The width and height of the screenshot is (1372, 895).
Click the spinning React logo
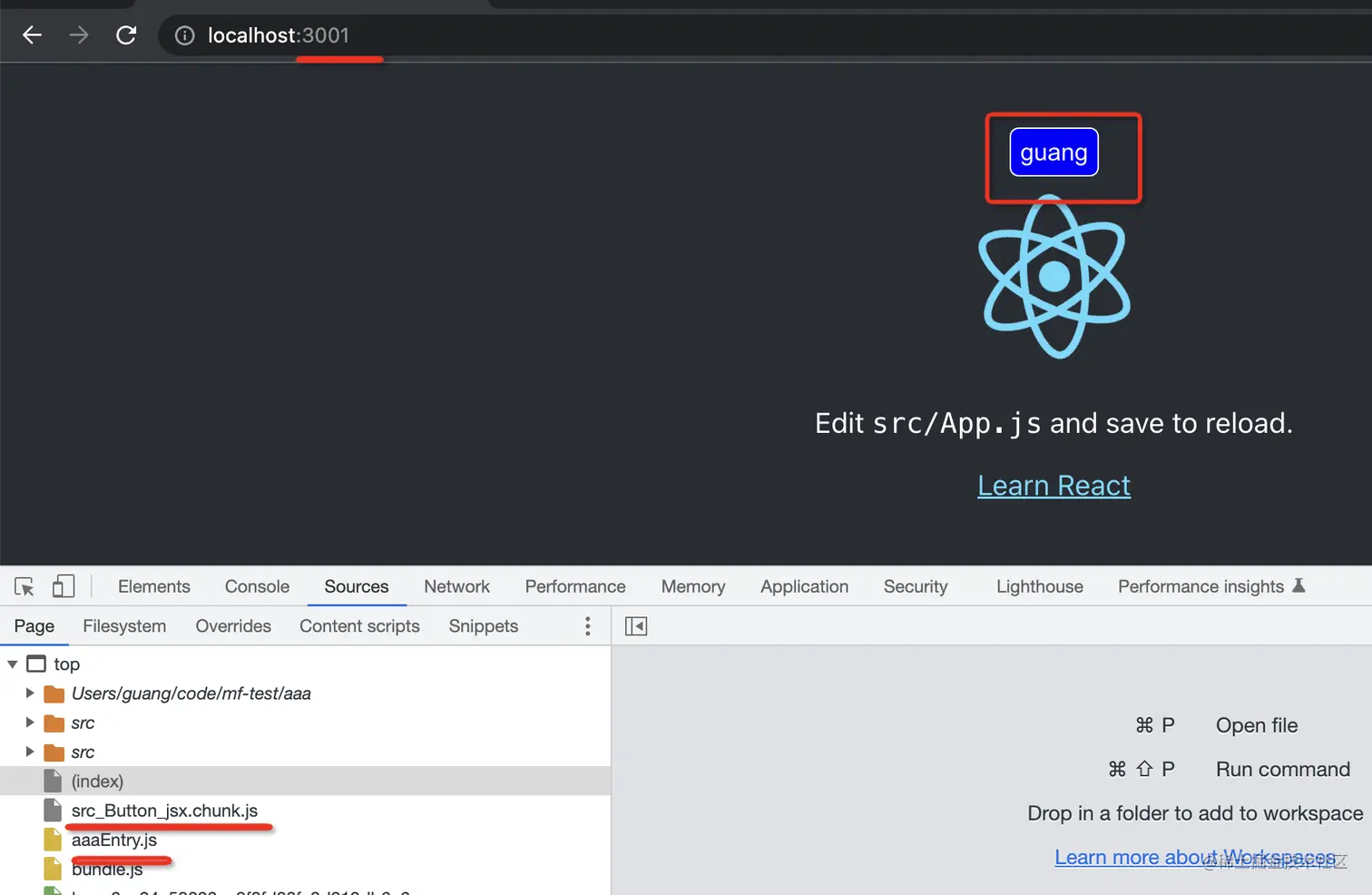point(1053,276)
